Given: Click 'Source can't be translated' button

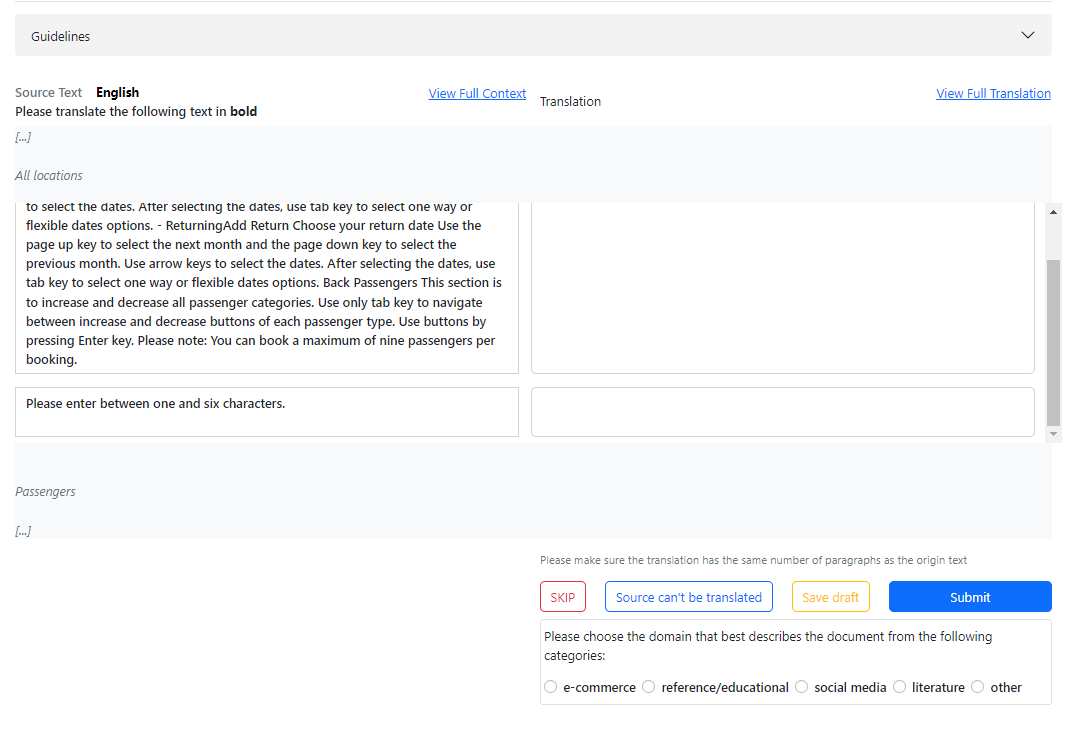Looking at the screenshot, I should point(688,597).
